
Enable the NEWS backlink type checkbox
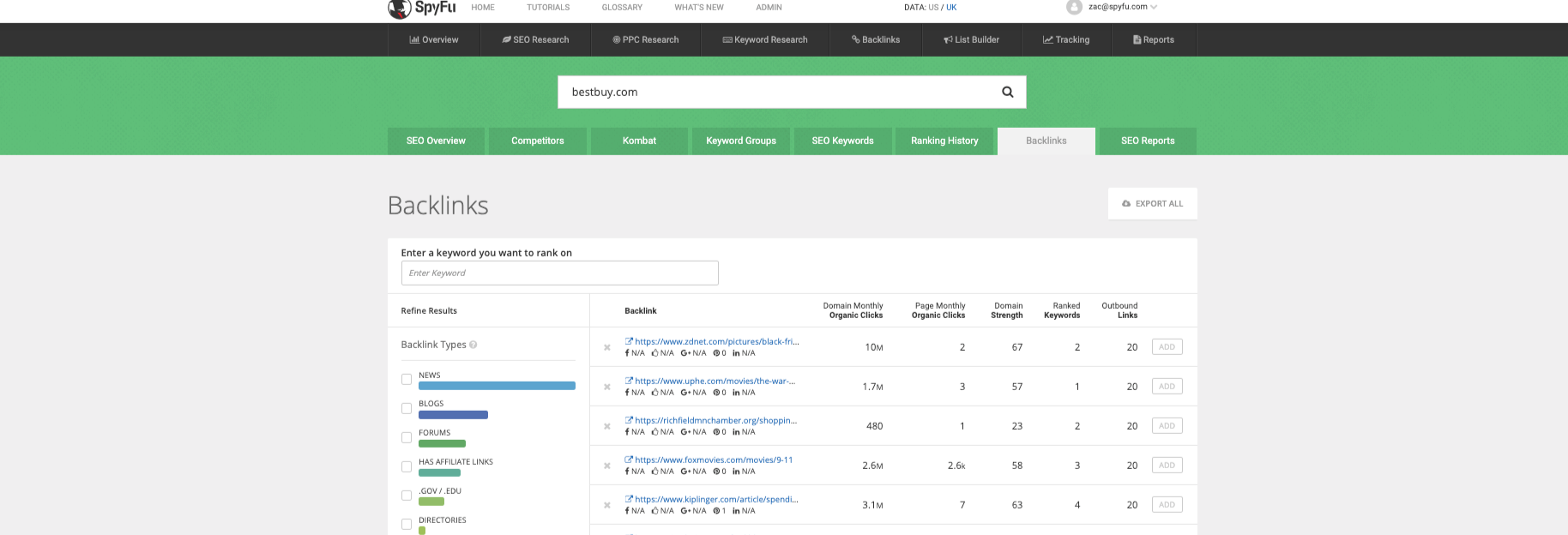pyautogui.click(x=407, y=380)
